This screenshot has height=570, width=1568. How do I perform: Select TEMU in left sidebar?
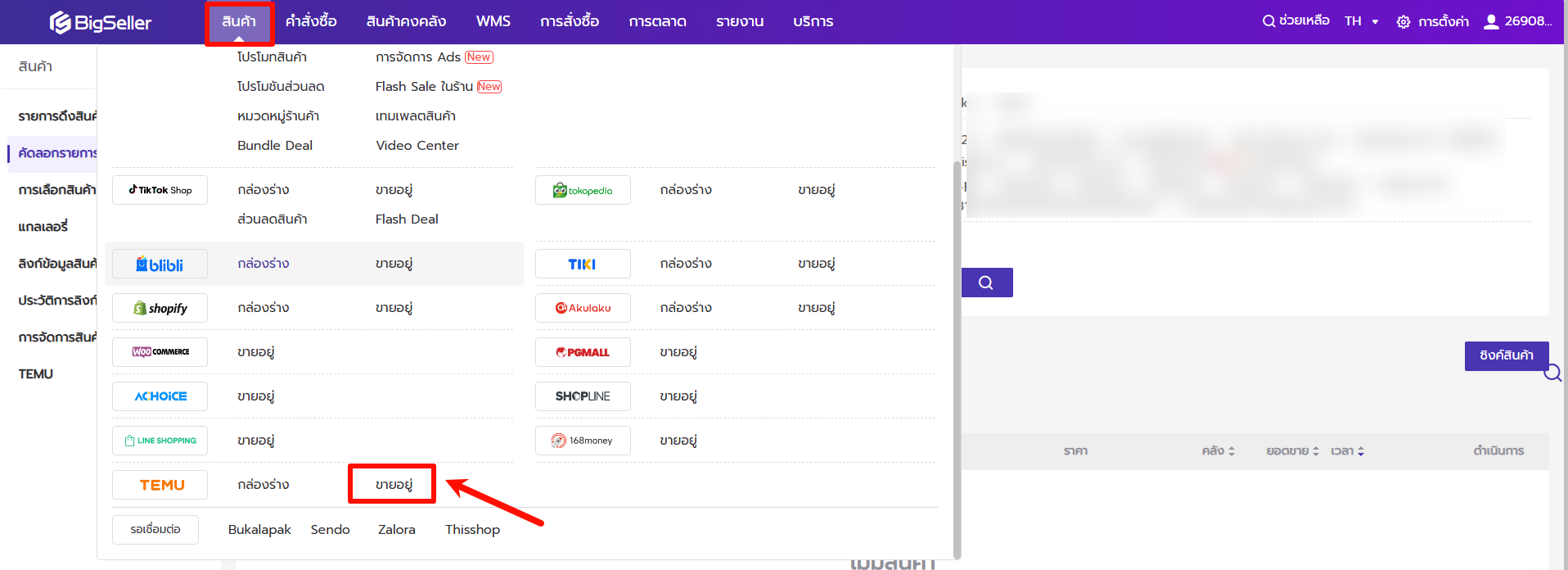tap(36, 374)
